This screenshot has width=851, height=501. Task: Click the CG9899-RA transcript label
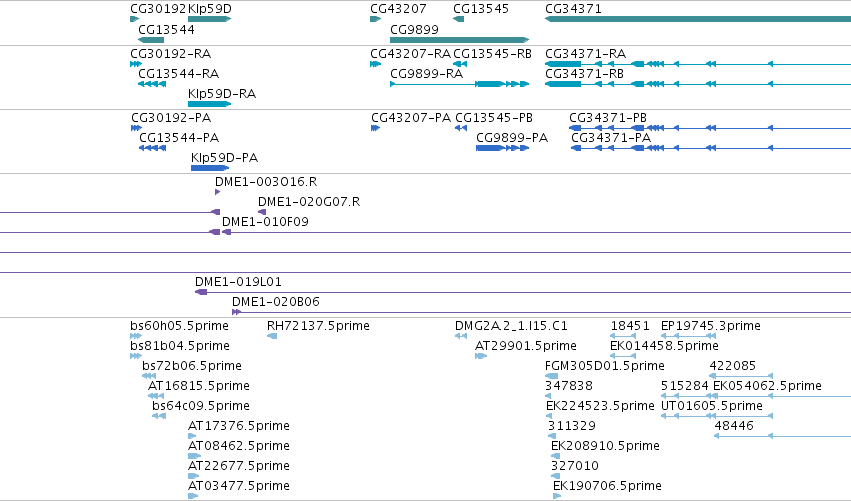(x=427, y=73)
